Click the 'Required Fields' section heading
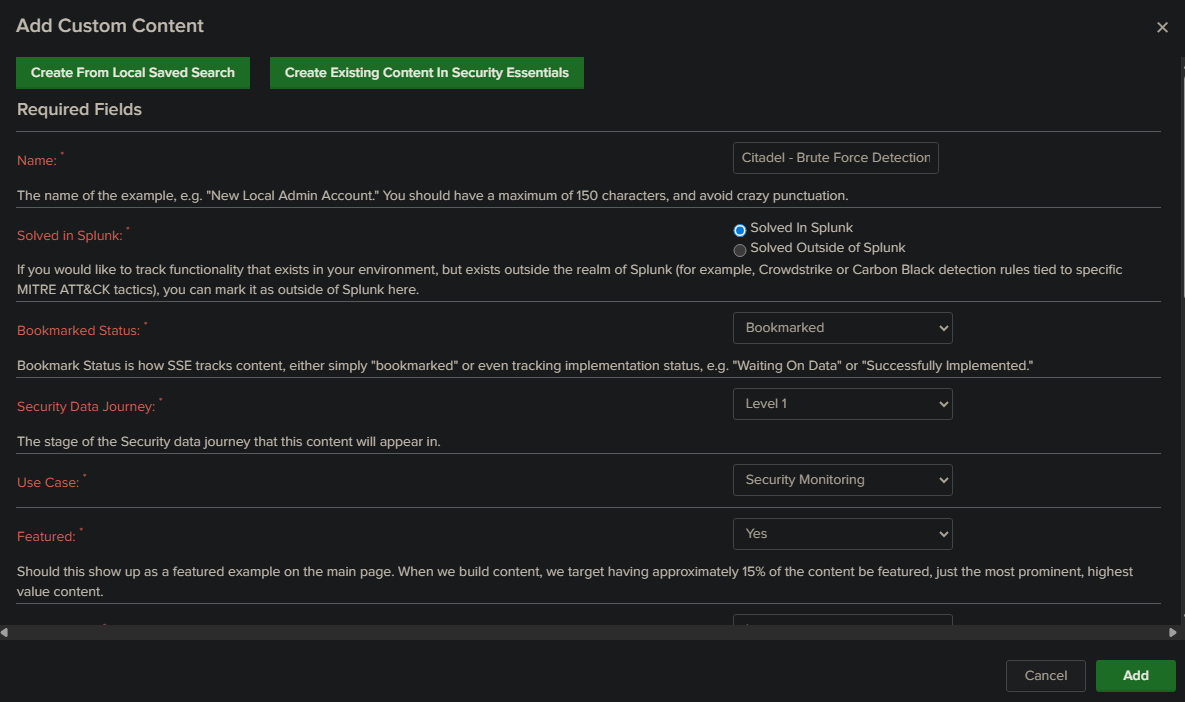 coord(79,109)
